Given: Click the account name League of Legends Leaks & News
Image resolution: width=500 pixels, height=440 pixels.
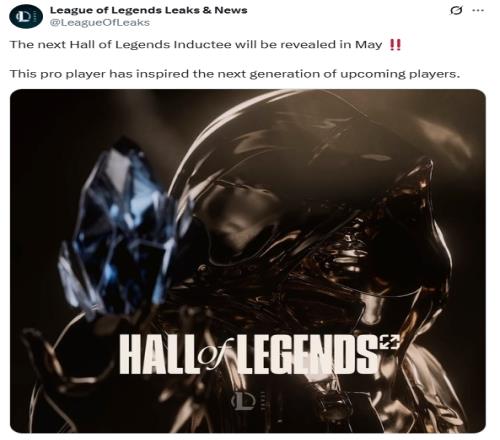Looking at the screenshot, I should point(149,10).
